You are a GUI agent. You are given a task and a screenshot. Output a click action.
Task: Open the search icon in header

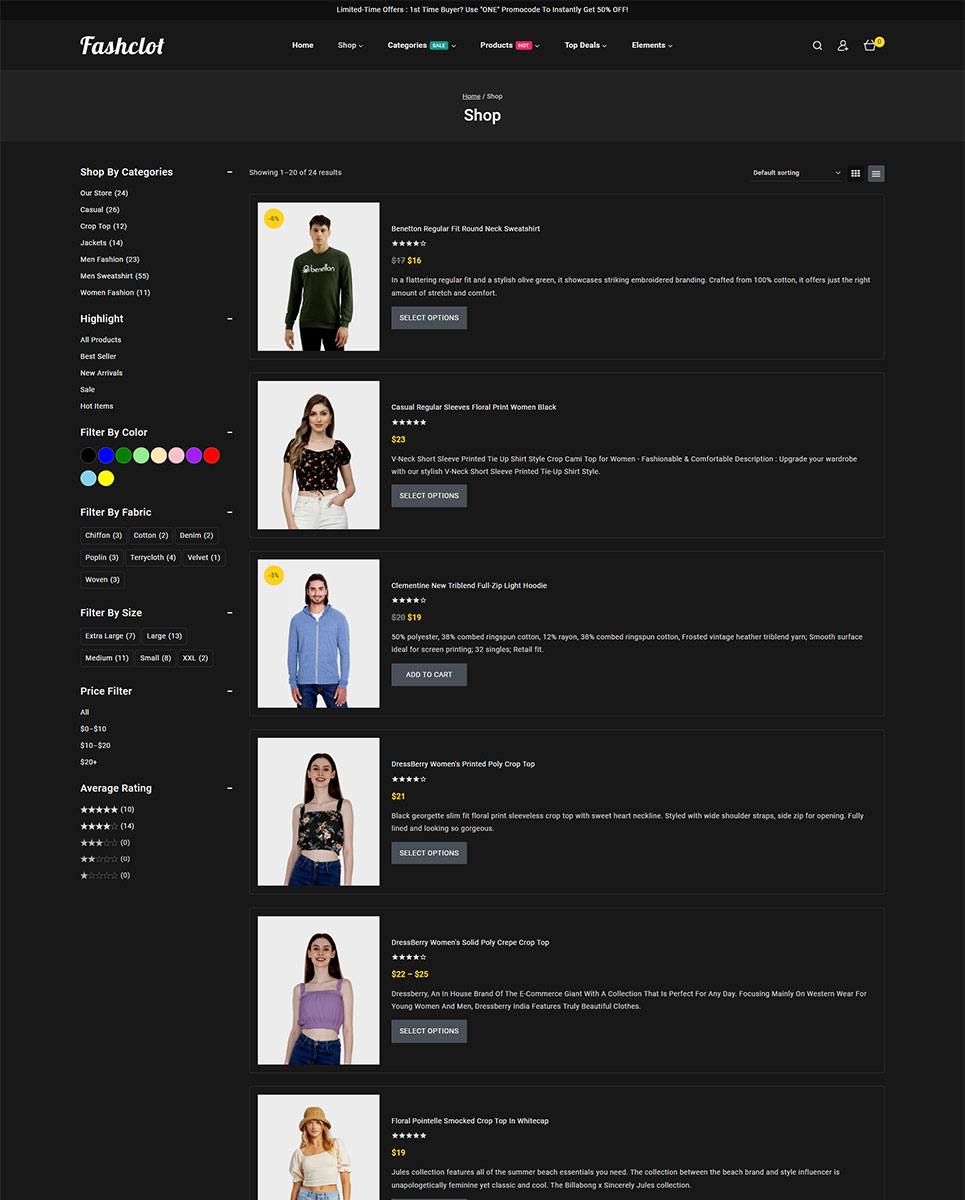(x=817, y=46)
